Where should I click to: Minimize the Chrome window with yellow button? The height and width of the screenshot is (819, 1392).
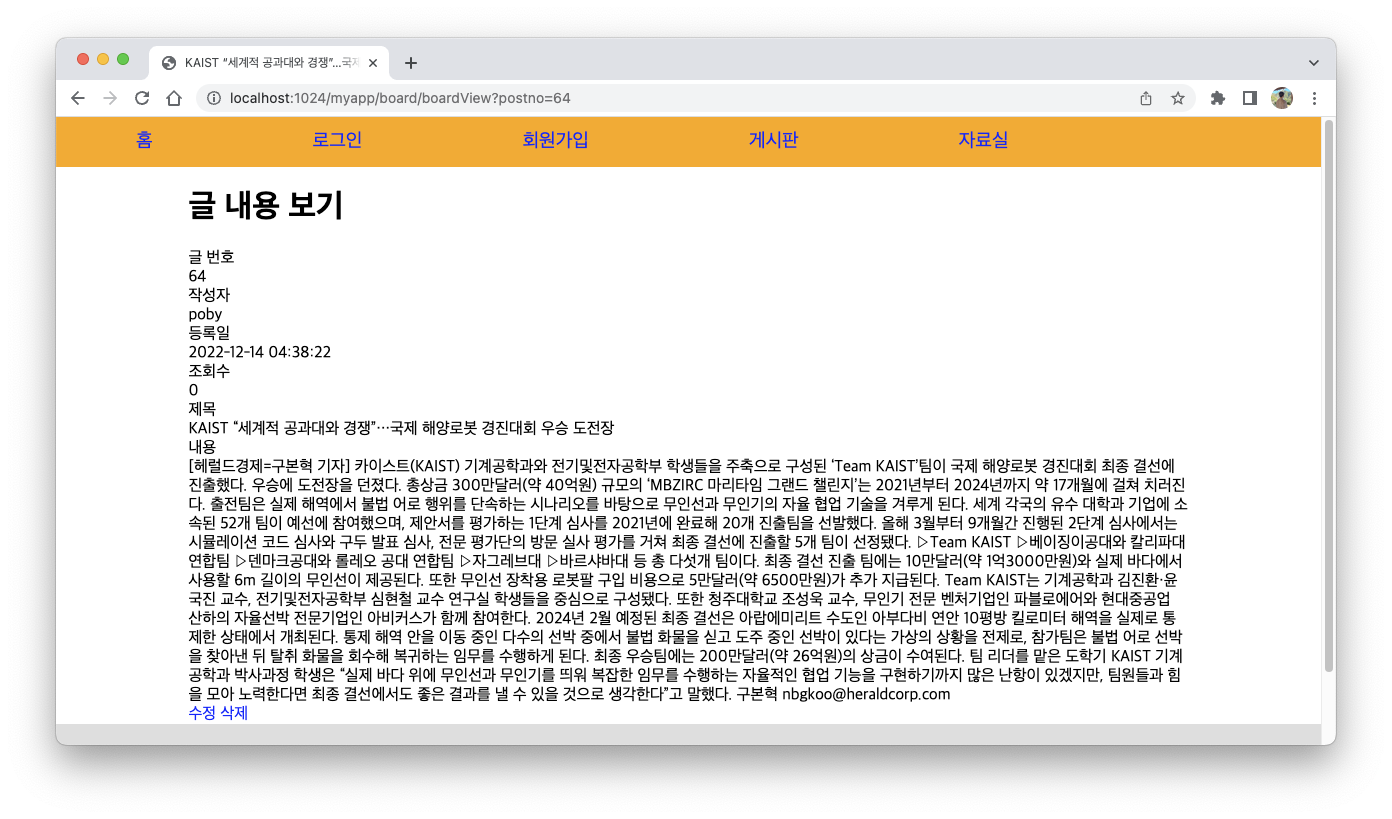click(103, 60)
